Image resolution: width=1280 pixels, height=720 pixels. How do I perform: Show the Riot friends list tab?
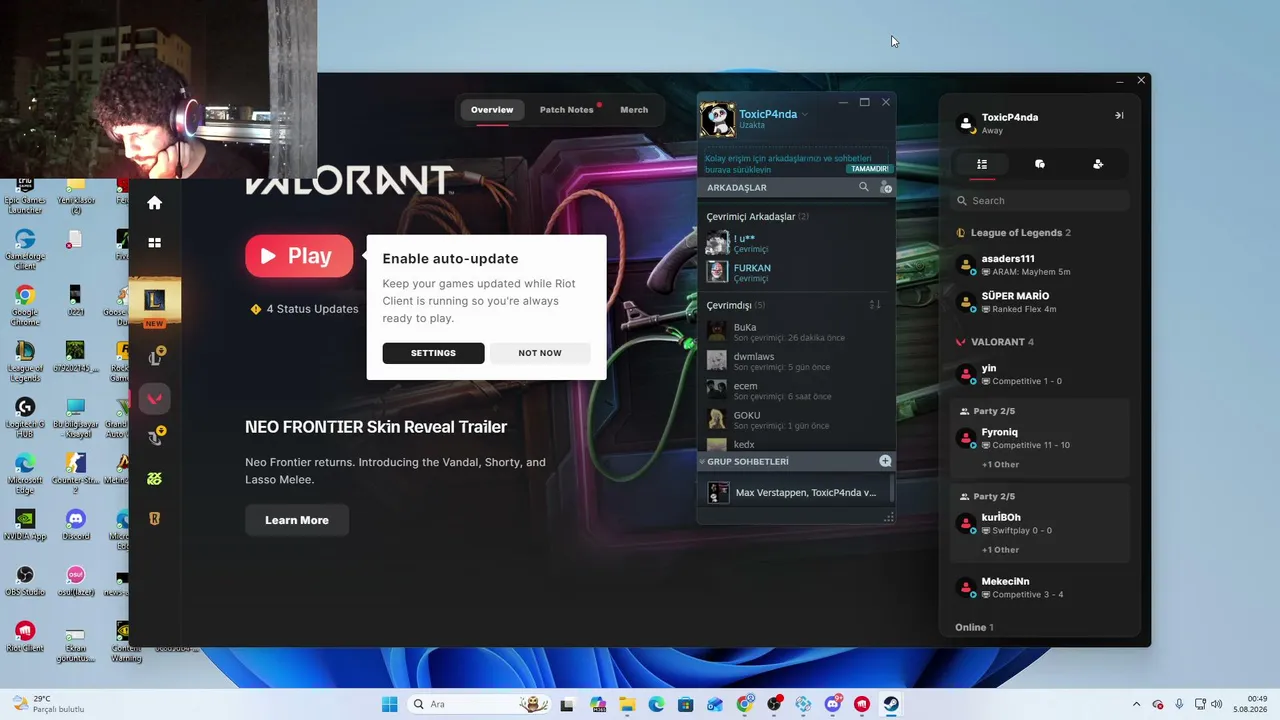[x=982, y=164]
